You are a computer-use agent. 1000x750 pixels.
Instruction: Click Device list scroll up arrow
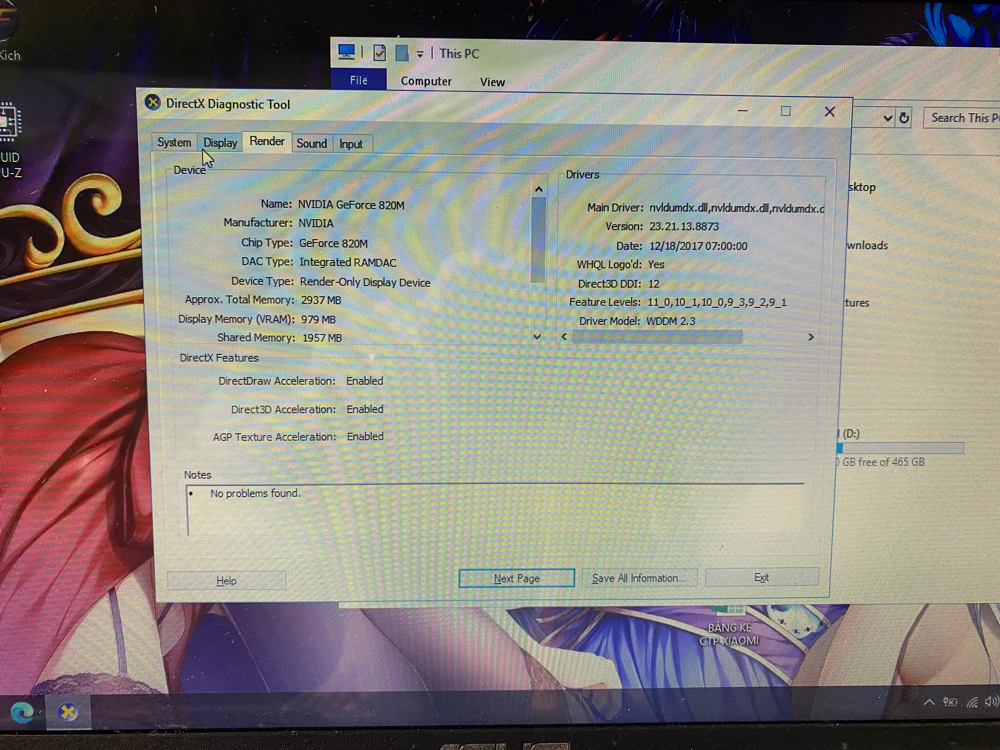tap(538, 189)
